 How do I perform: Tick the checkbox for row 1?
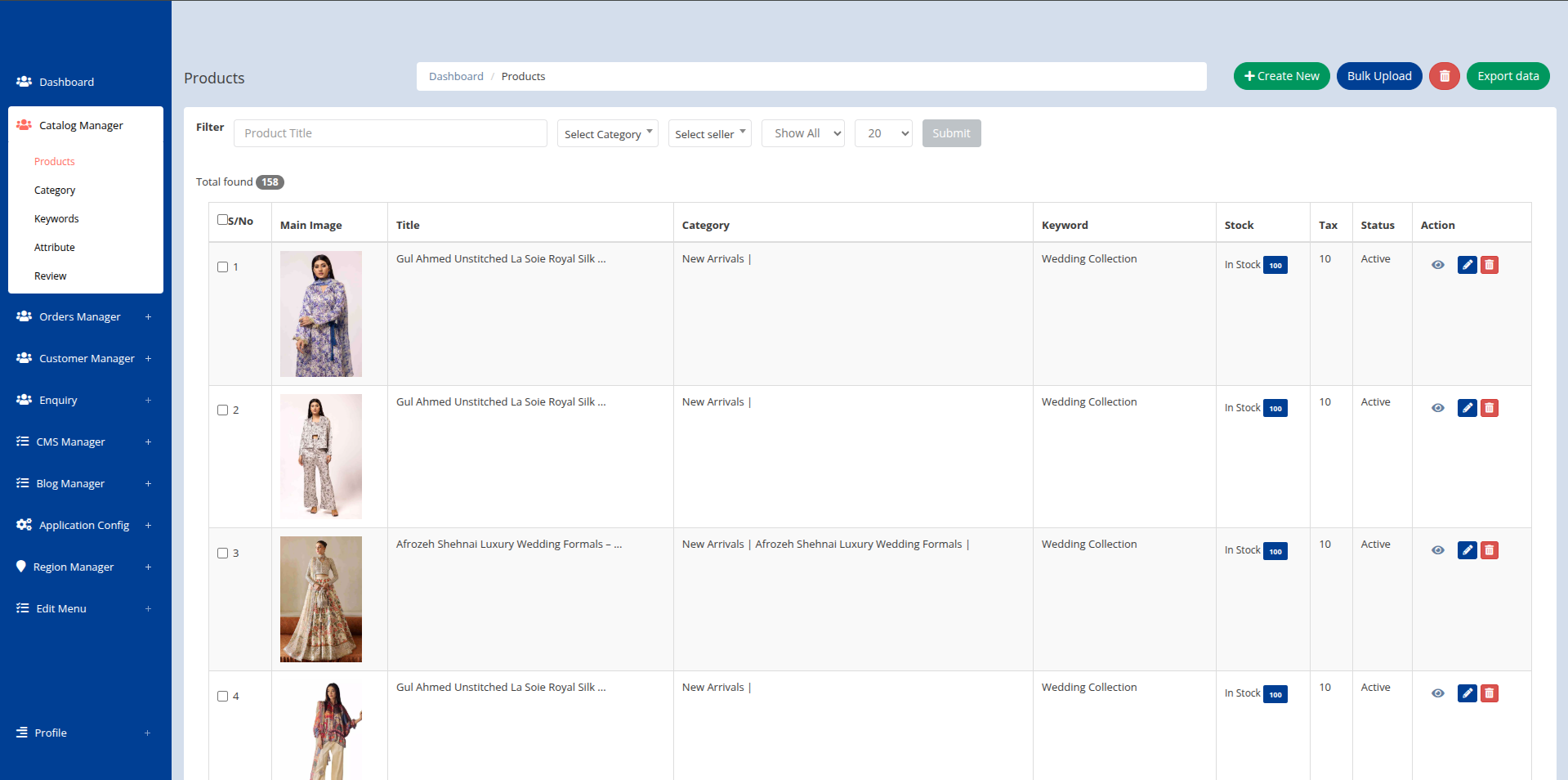[x=222, y=267]
